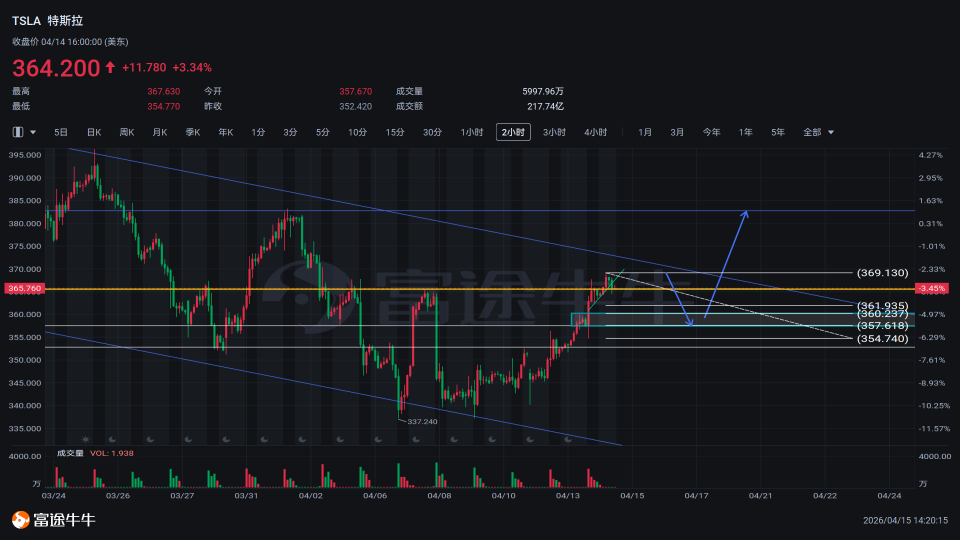Image resolution: width=960 pixels, height=540 pixels.
Task: Click the 04/15 date on time axis
Action: tap(632, 495)
